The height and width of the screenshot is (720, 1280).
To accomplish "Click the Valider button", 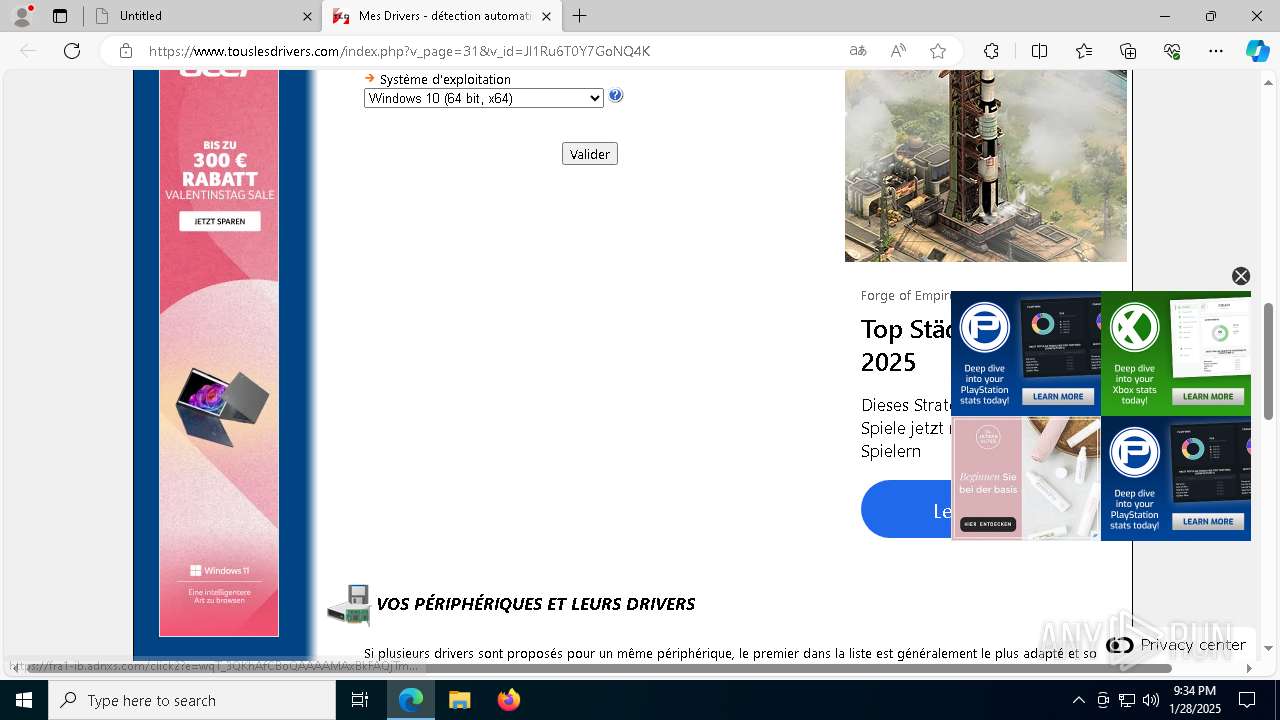I will [590, 154].
